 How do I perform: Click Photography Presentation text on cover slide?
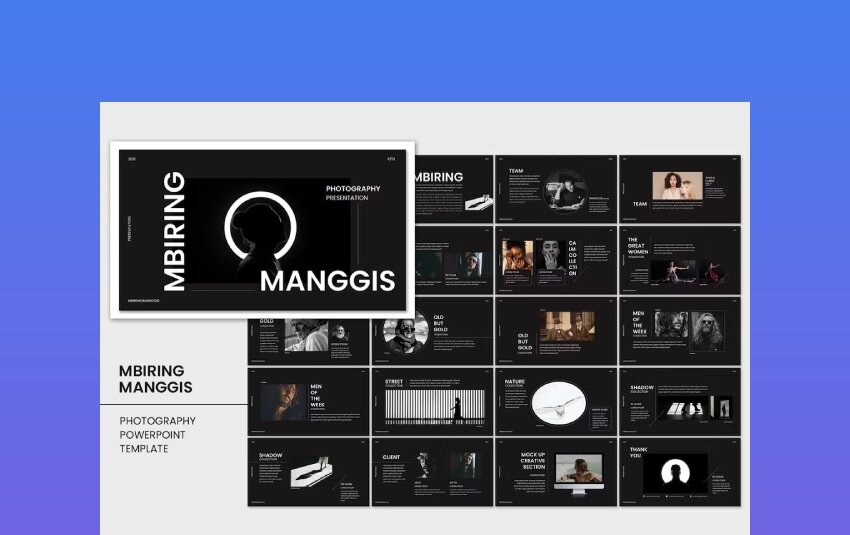(353, 193)
